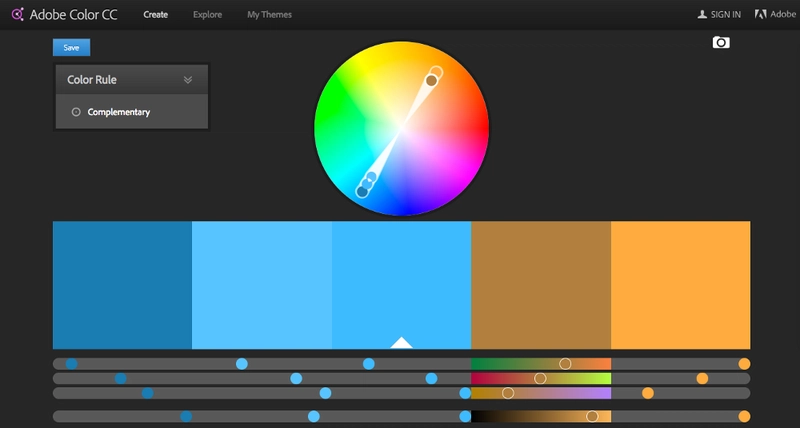The width and height of the screenshot is (800, 428).
Task: Click the brown marker on color wheel
Action: tap(432, 81)
